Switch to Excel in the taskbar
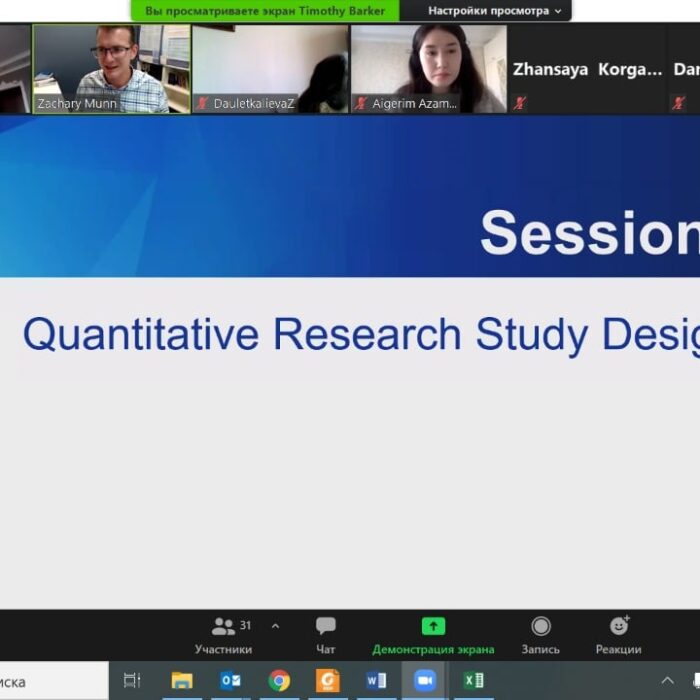Screen dimensions: 700x700 pyautogui.click(x=473, y=681)
